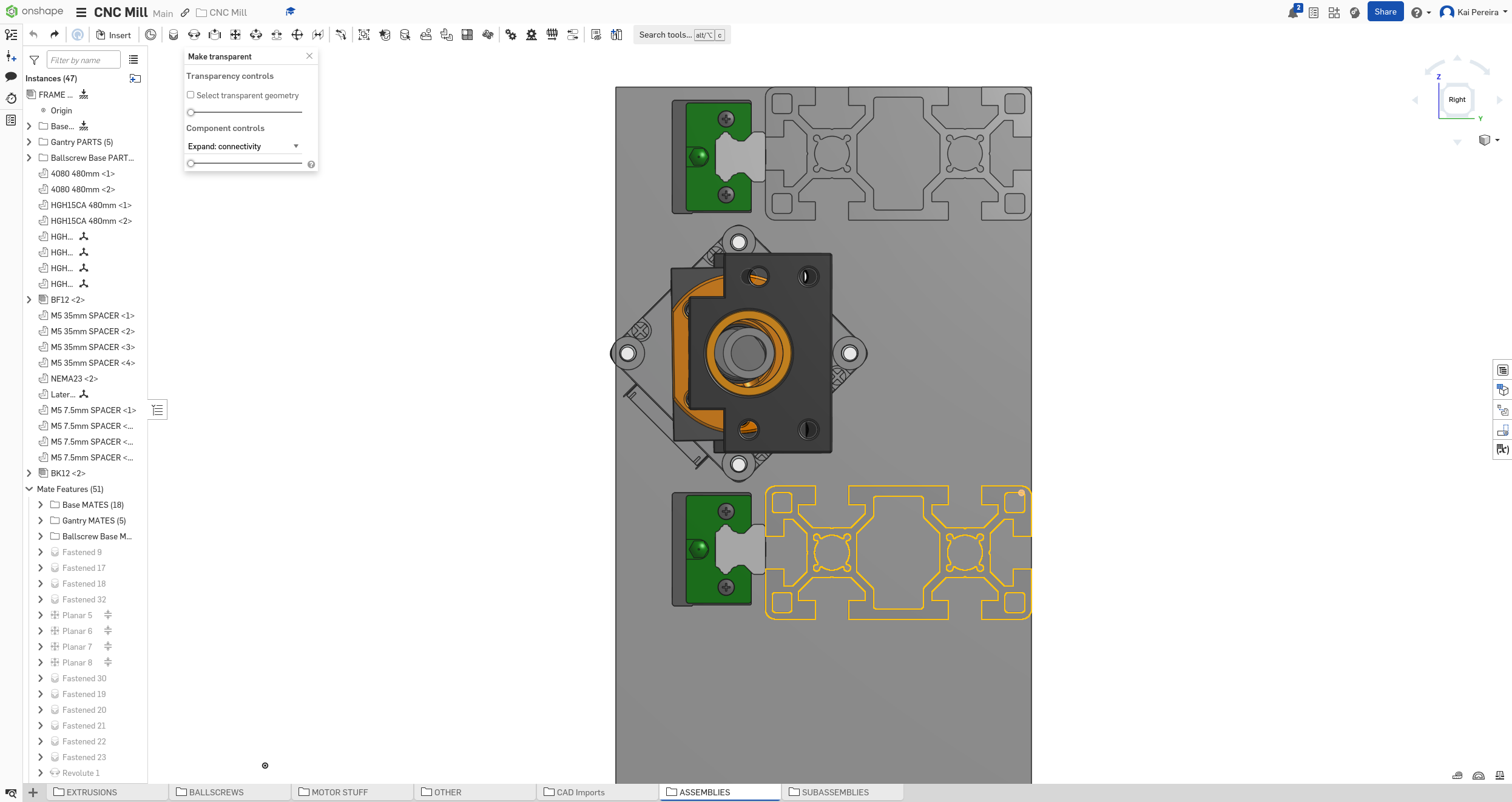Enable Select transparent geometry checkbox
Viewport: 1512px width, 802px height.
[191, 95]
